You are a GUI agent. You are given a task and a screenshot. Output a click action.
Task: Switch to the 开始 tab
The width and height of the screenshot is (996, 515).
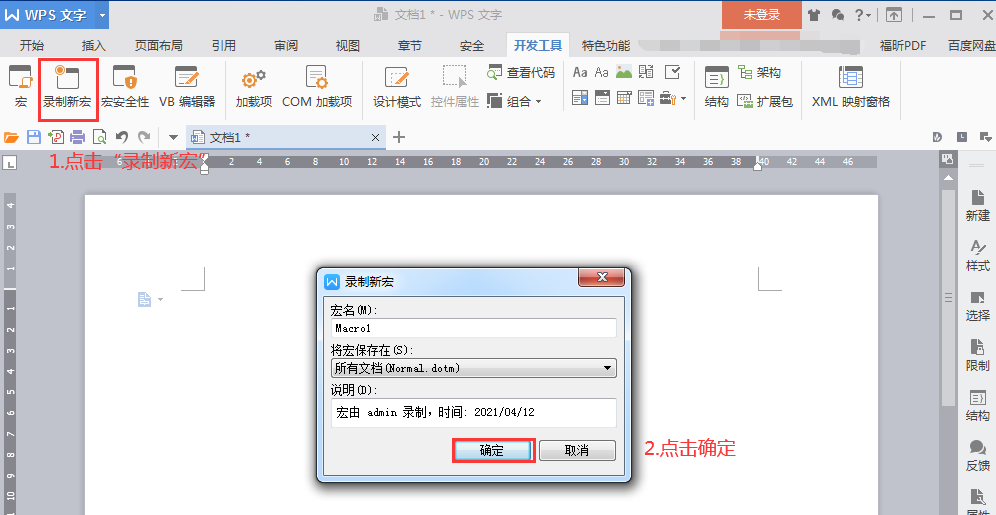pyautogui.click(x=32, y=45)
